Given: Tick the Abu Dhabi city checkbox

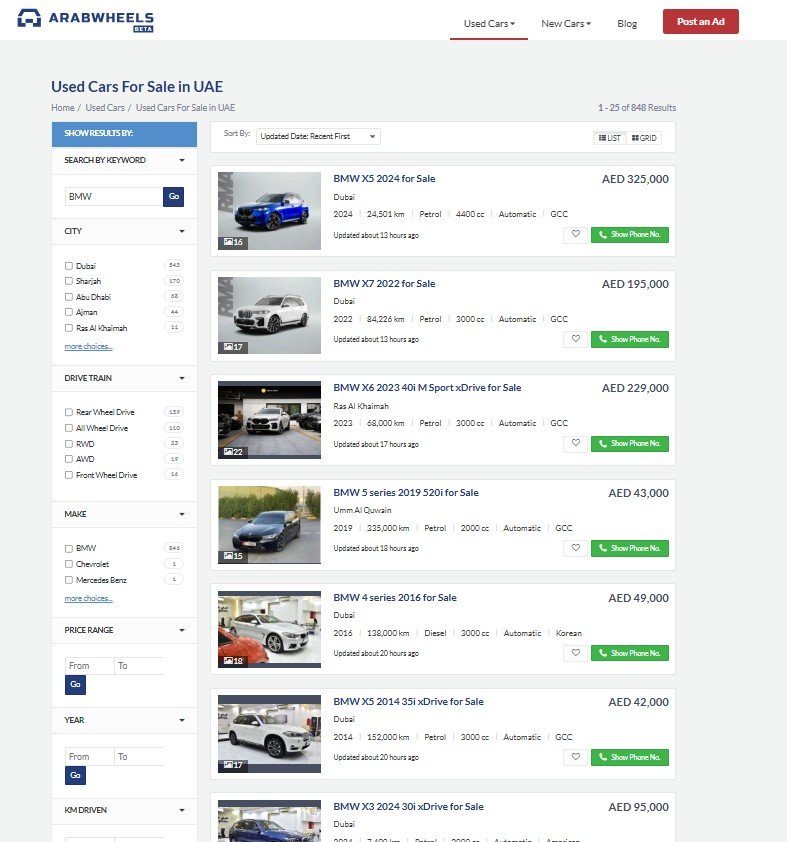Looking at the screenshot, I should 69,297.
